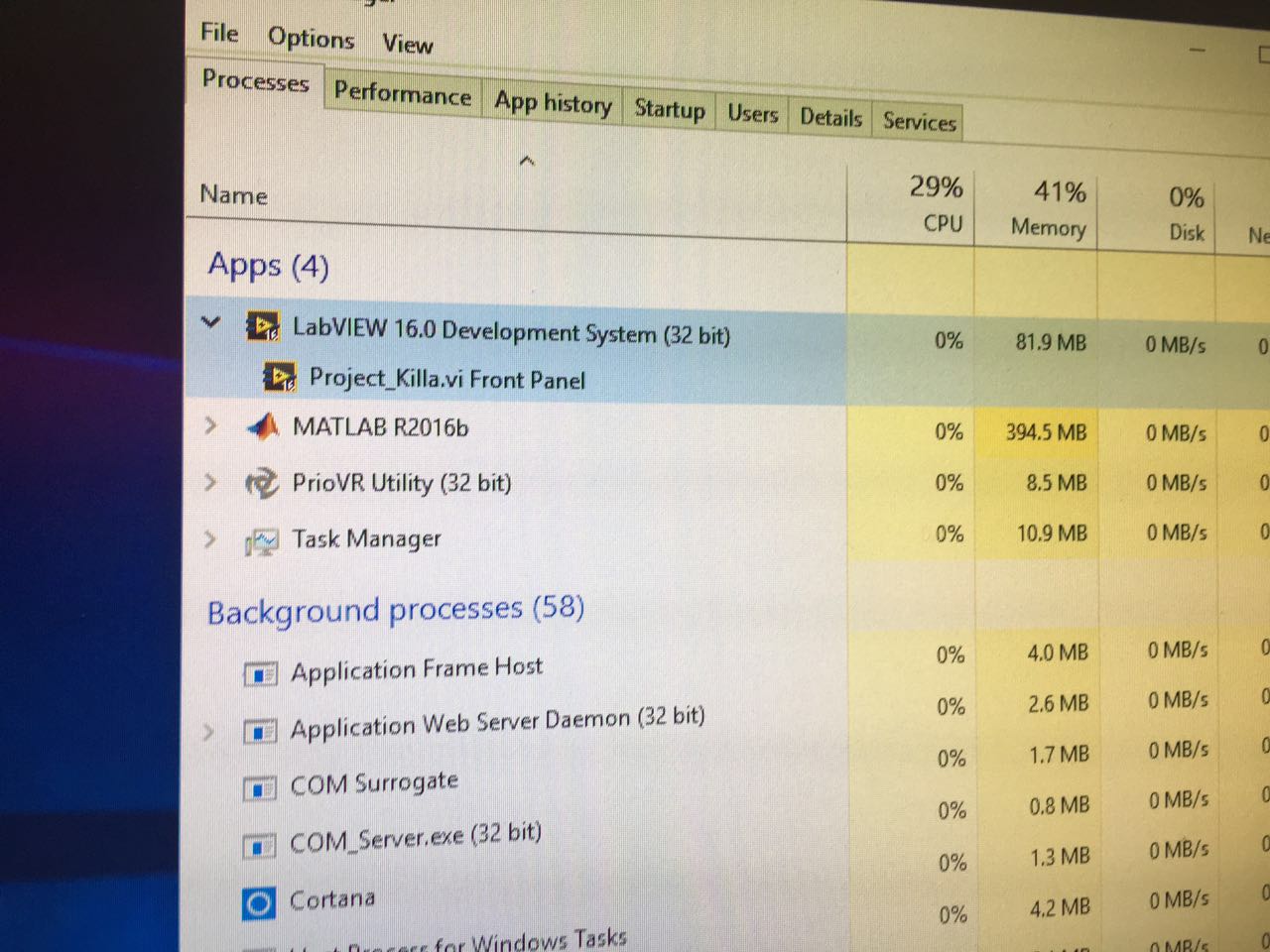Minimize the Task Manager window

click(x=1198, y=49)
